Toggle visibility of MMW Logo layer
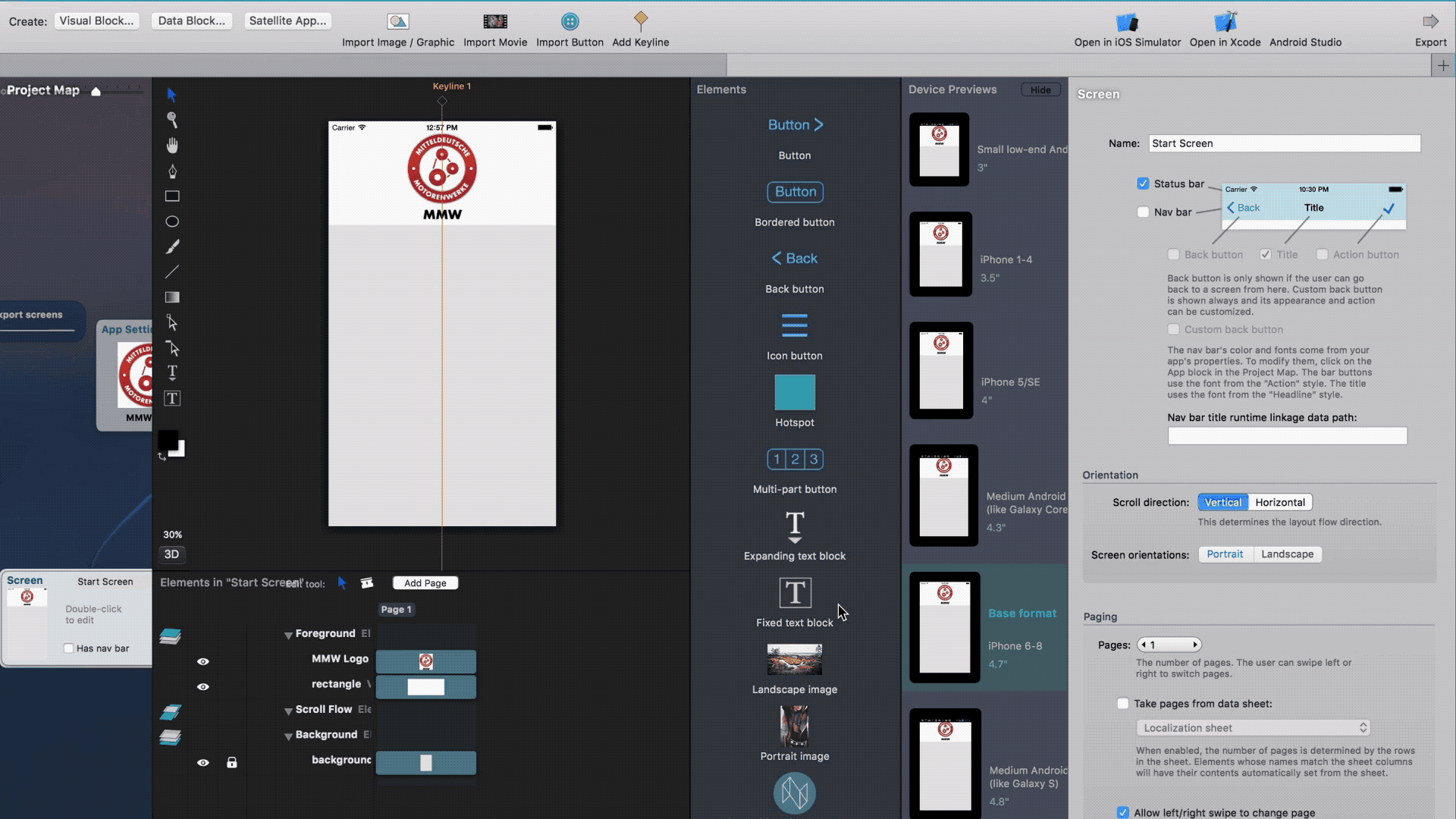Viewport: 1456px width, 819px height. [x=203, y=659]
